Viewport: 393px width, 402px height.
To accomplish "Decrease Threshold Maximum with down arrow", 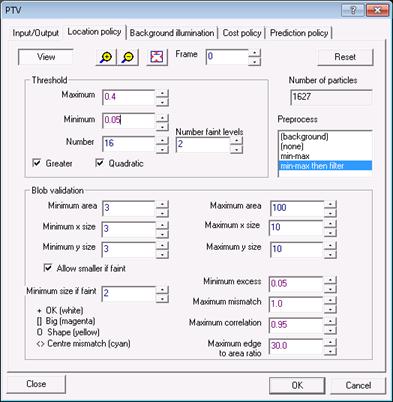I will click(x=162, y=102).
